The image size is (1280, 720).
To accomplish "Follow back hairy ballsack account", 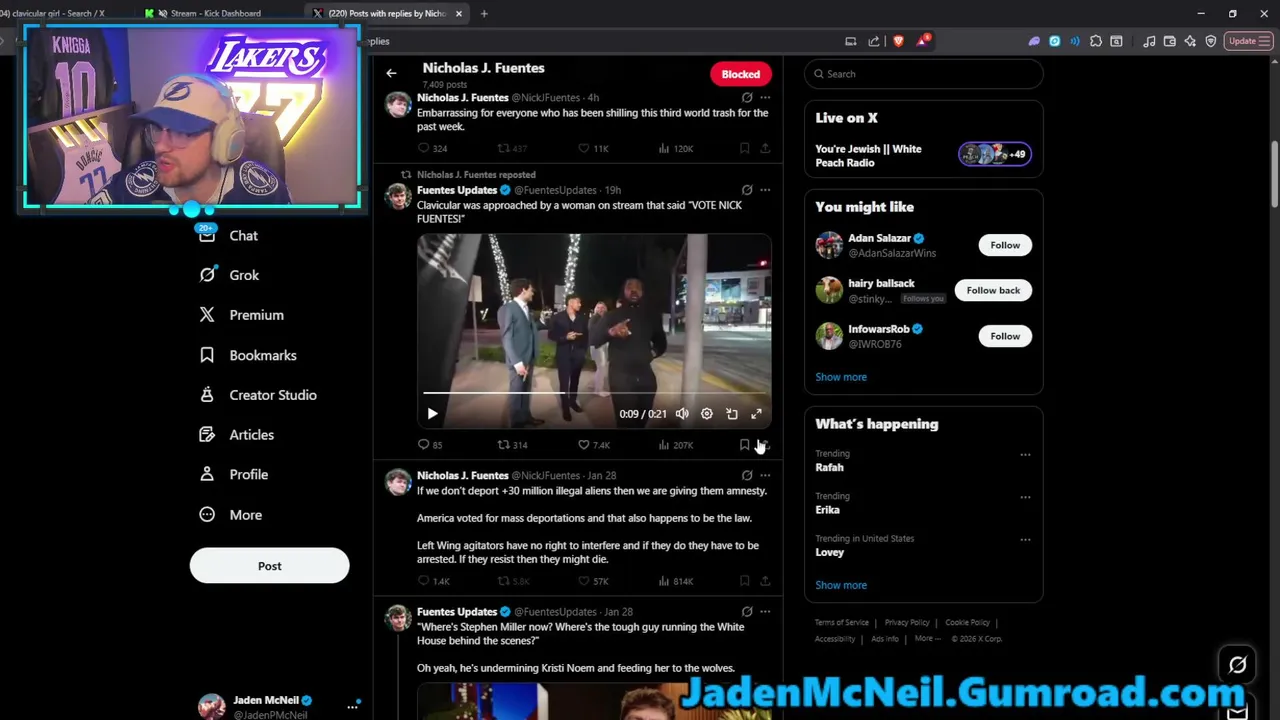I will pos(993,290).
